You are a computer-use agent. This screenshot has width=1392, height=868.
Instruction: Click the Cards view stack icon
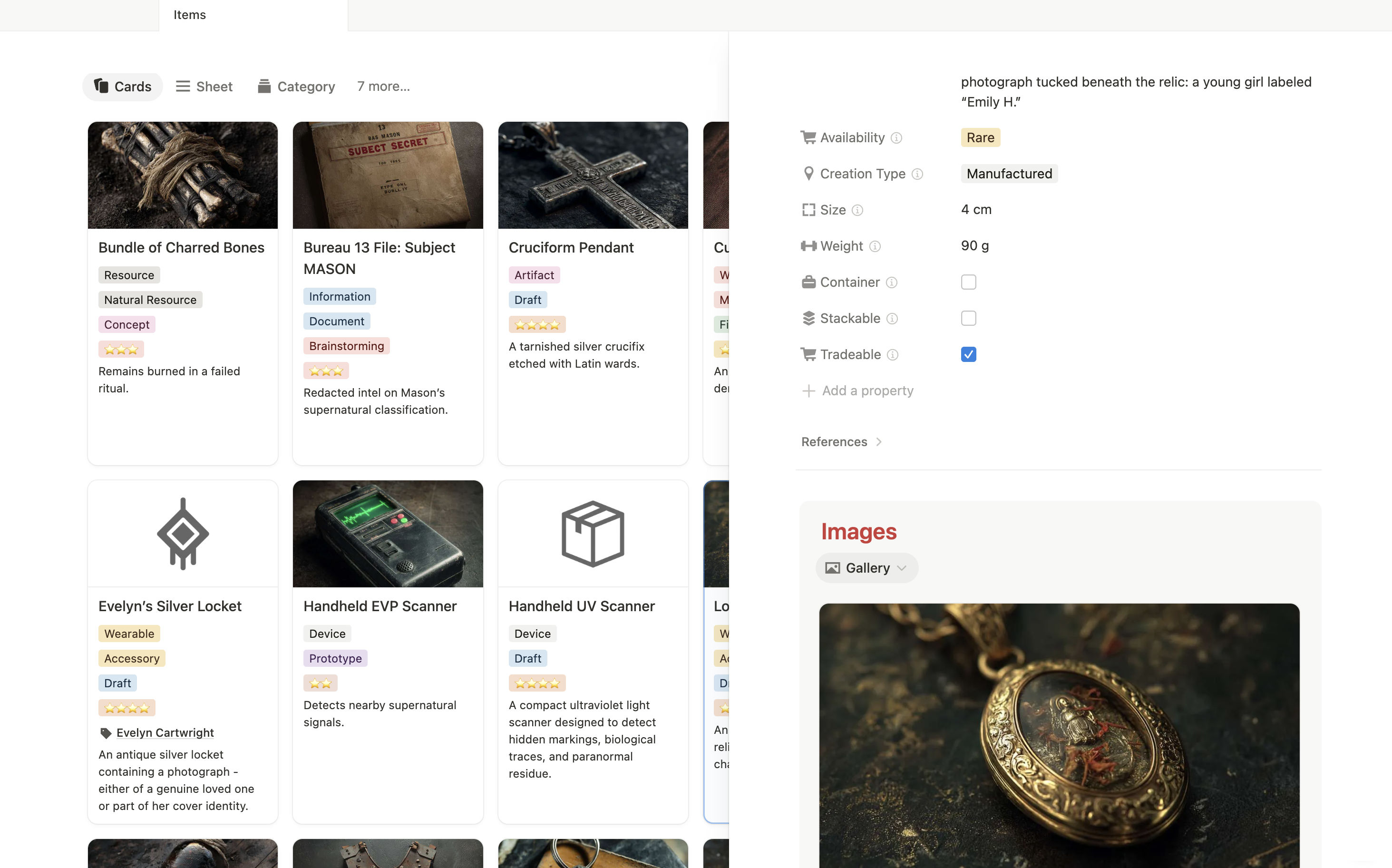coord(101,86)
